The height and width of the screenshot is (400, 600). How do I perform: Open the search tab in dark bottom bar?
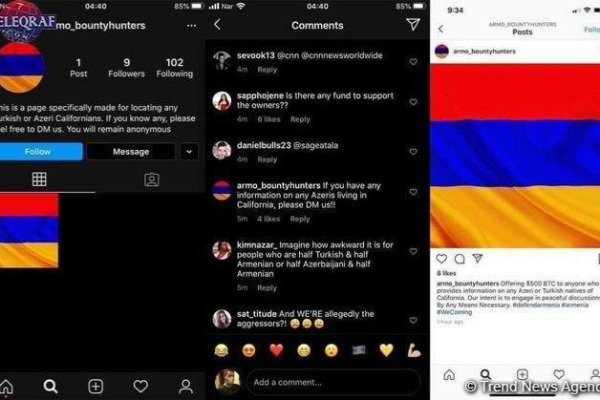(x=51, y=386)
